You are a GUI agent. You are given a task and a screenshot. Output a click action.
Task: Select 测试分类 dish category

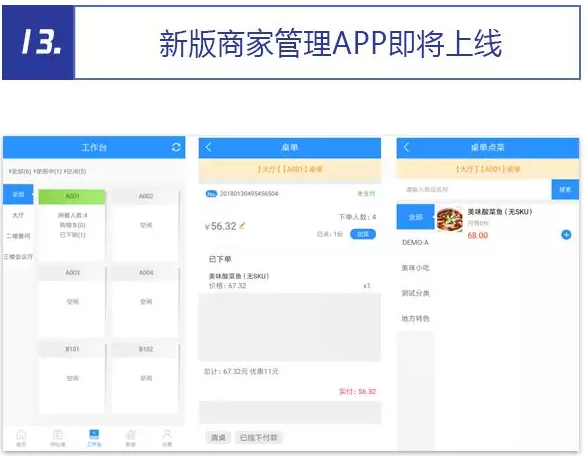(x=415, y=294)
